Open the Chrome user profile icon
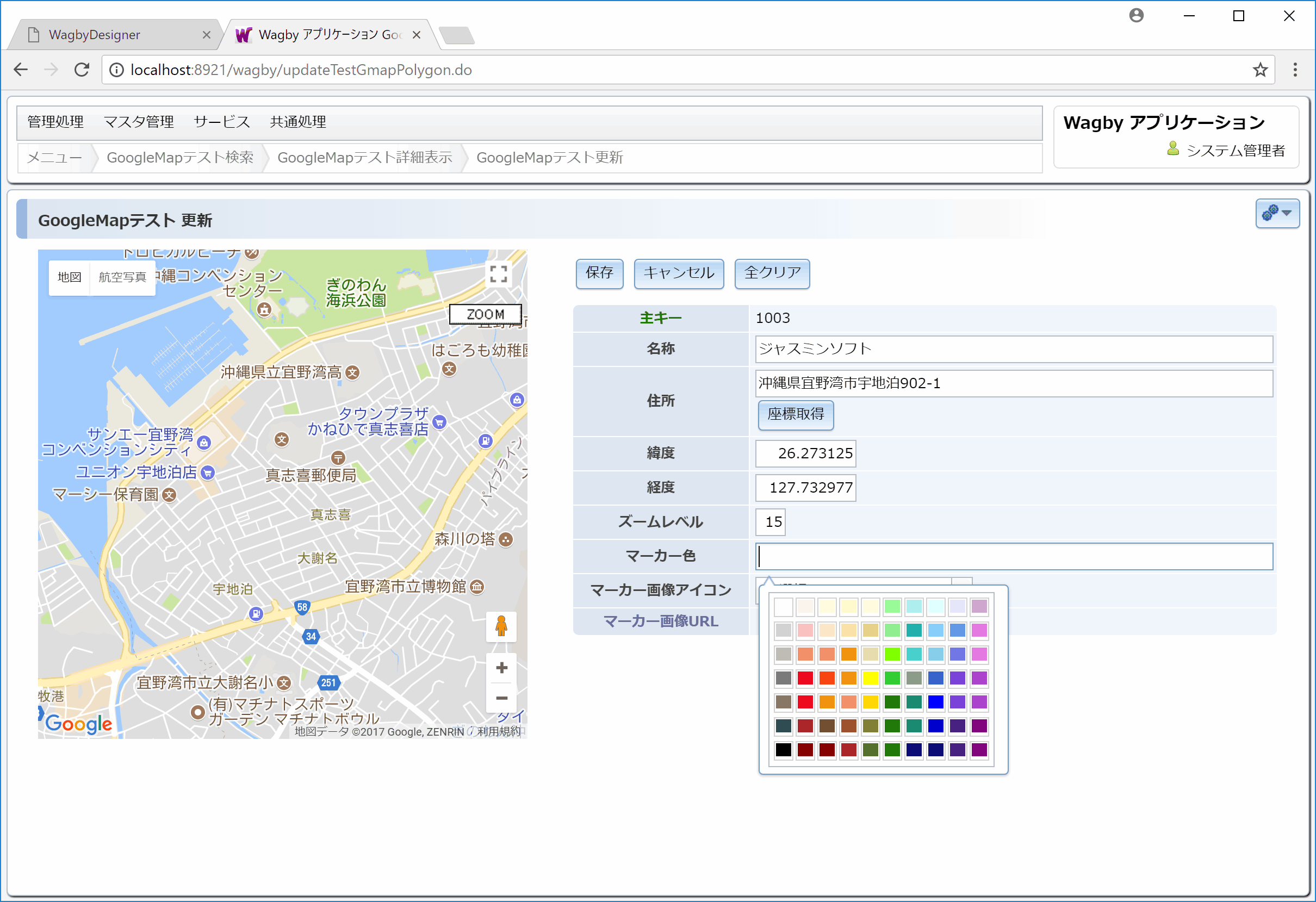Image resolution: width=1316 pixels, height=902 pixels. tap(1136, 15)
